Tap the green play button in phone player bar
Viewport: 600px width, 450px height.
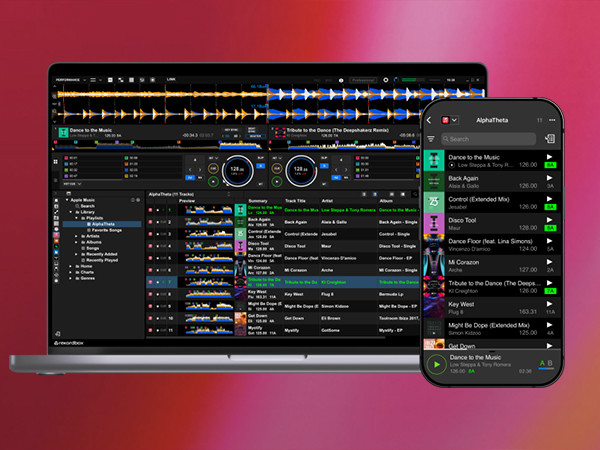click(x=437, y=365)
